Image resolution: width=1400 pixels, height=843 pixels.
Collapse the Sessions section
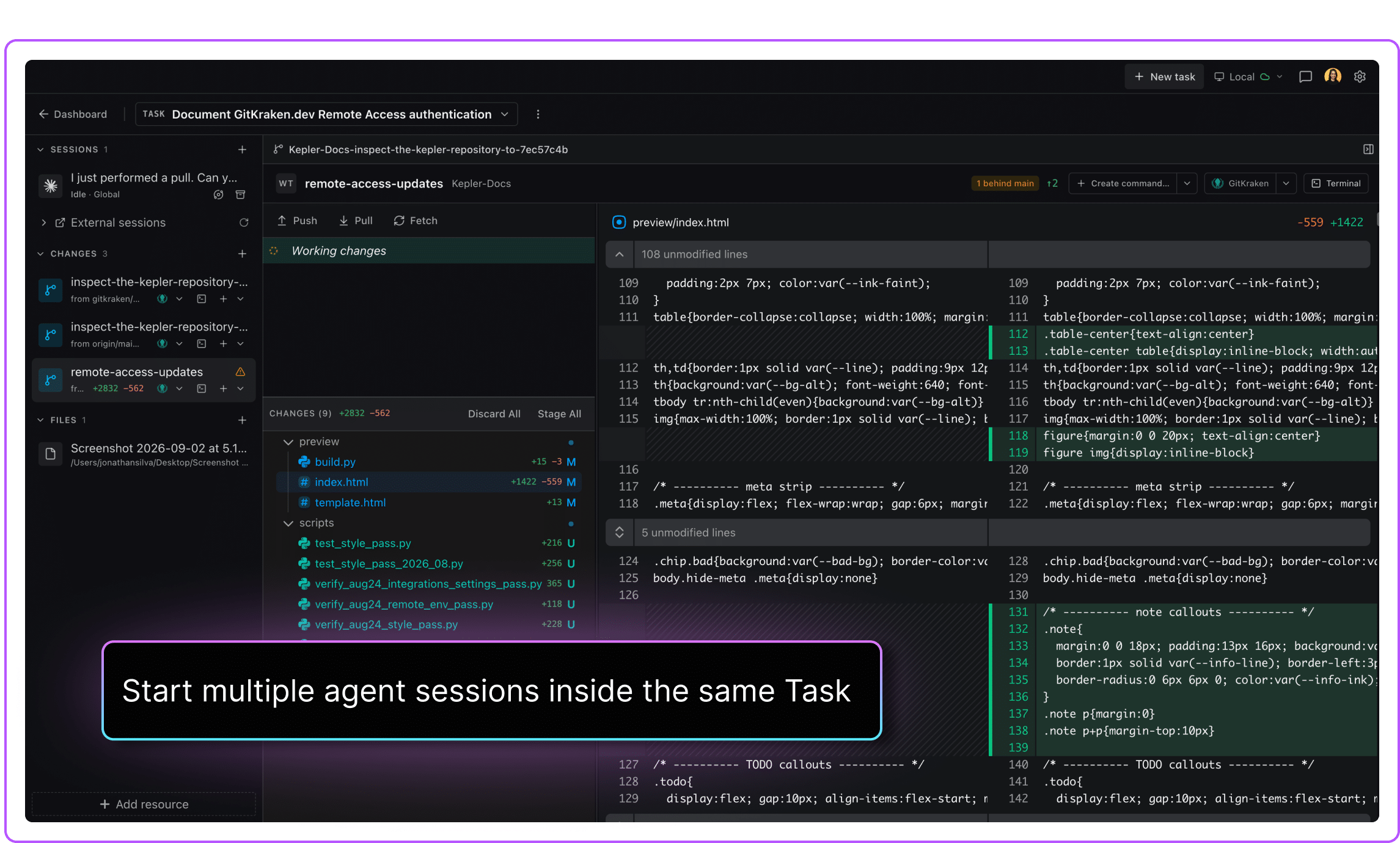(40, 150)
